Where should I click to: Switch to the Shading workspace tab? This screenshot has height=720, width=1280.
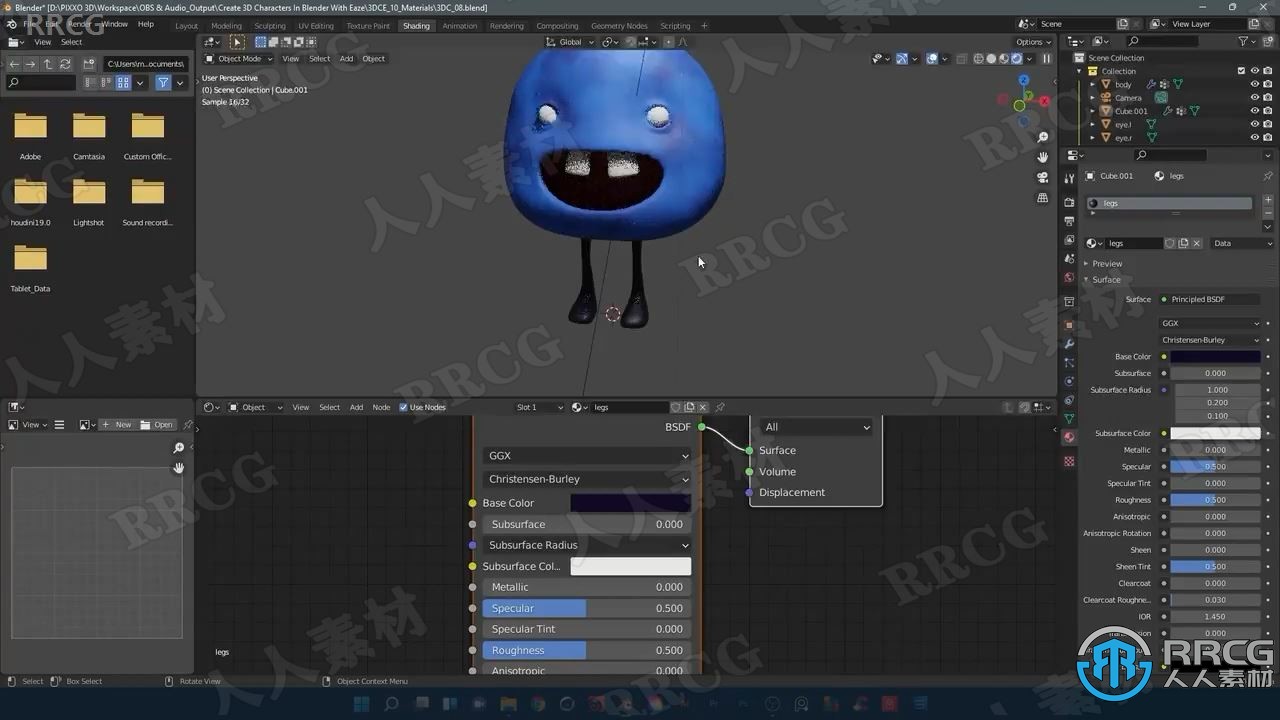pyautogui.click(x=416, y=25)
